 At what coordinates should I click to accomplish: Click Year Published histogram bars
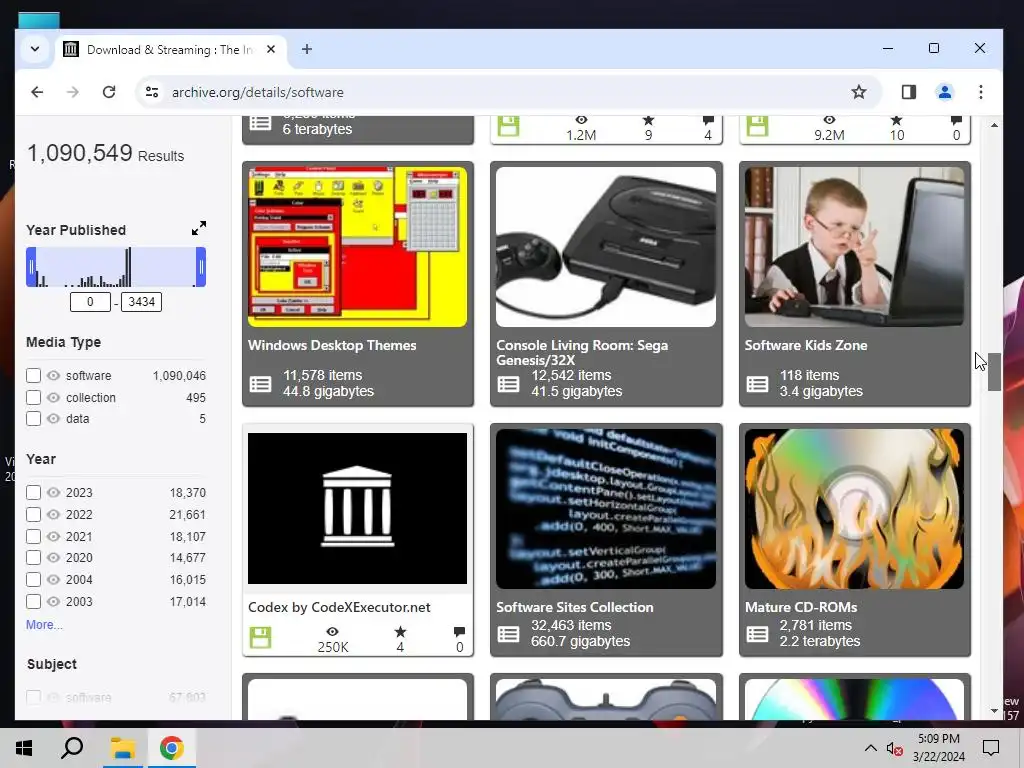point(116,266)
